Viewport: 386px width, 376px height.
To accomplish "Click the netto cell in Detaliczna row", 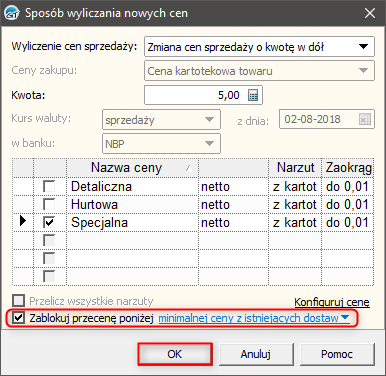I will click(x=233, y=186).
